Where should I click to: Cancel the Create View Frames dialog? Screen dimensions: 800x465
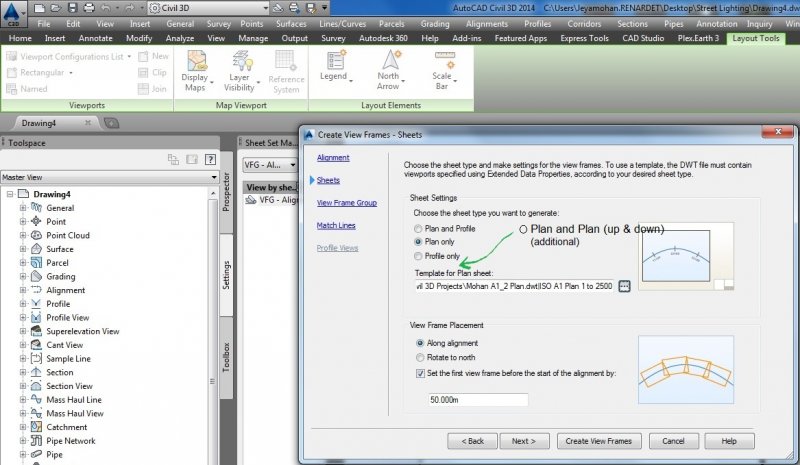pyautogui.click(x=673, y=441)
